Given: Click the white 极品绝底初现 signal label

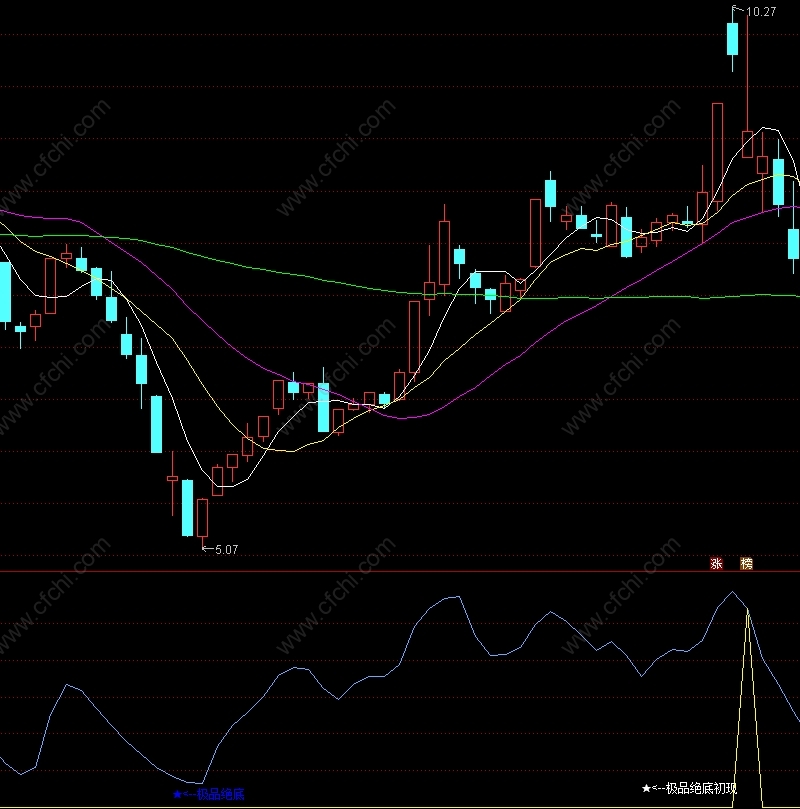Looking at the screenshot, I should (x=689, y=788).
